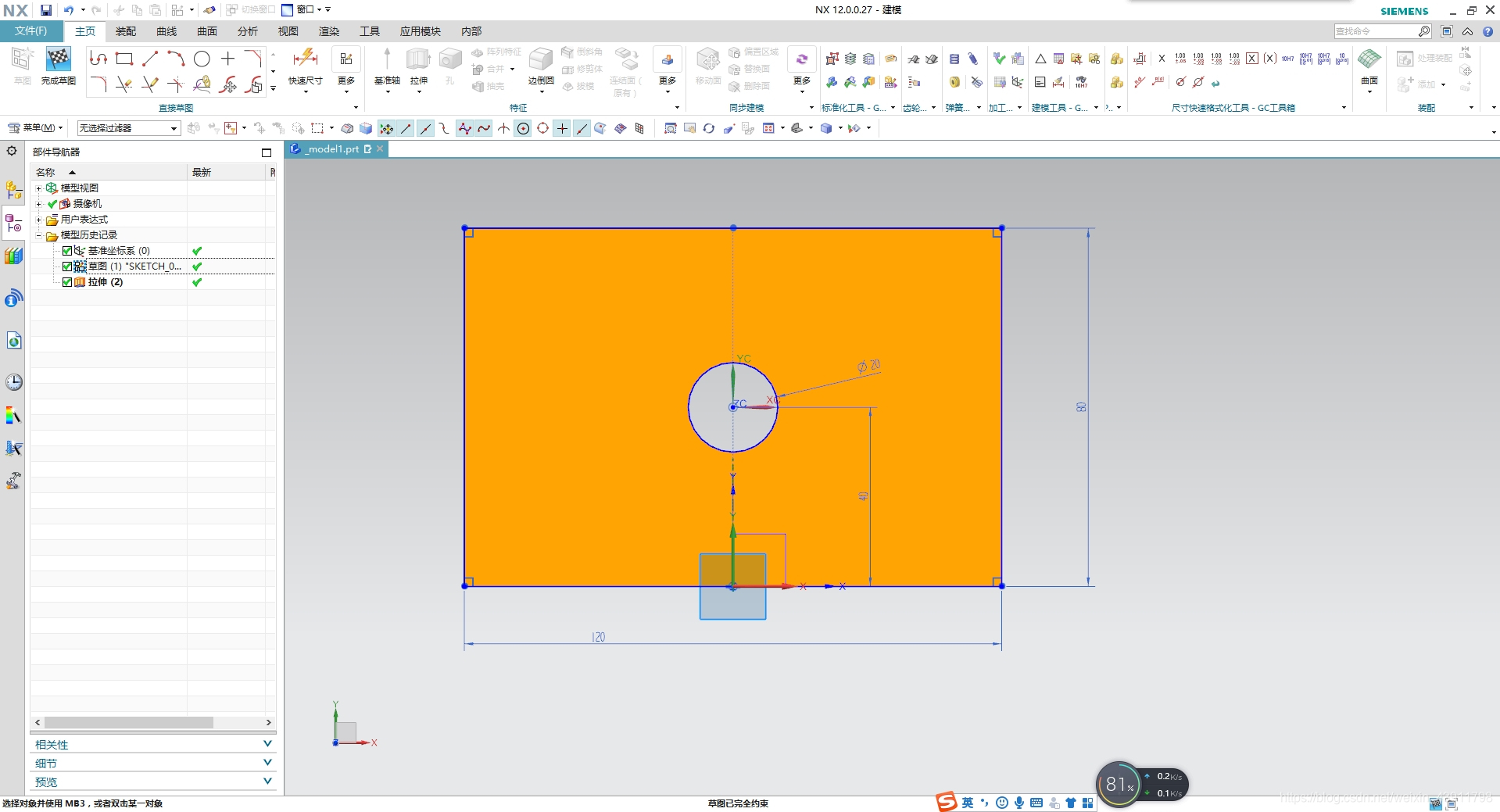Click the 120 dimension value in sketch
The width and height of the screenshot is (1500, 812).
click(x=599, y=637)
